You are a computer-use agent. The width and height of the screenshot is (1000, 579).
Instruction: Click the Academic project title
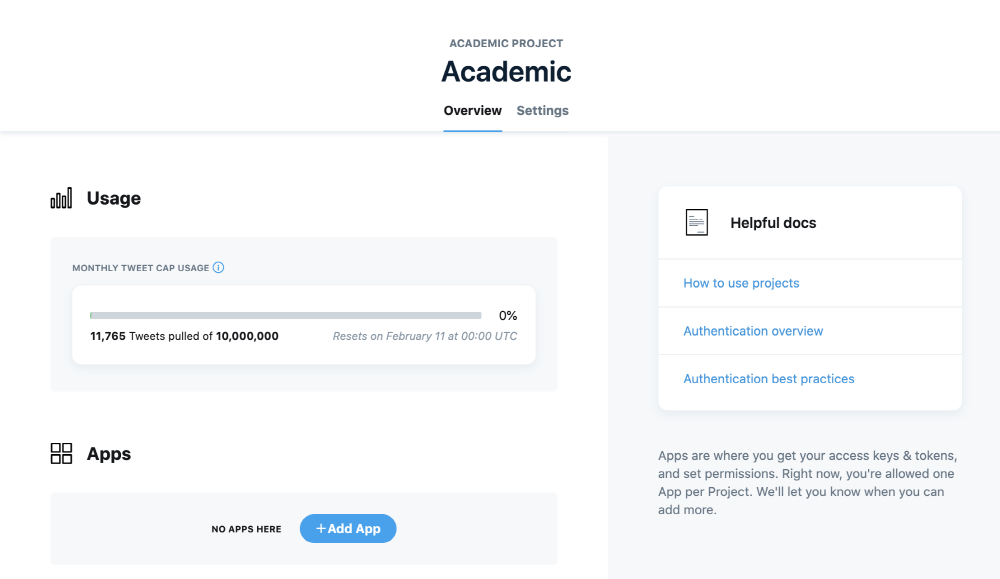click(x=506, y=72)
